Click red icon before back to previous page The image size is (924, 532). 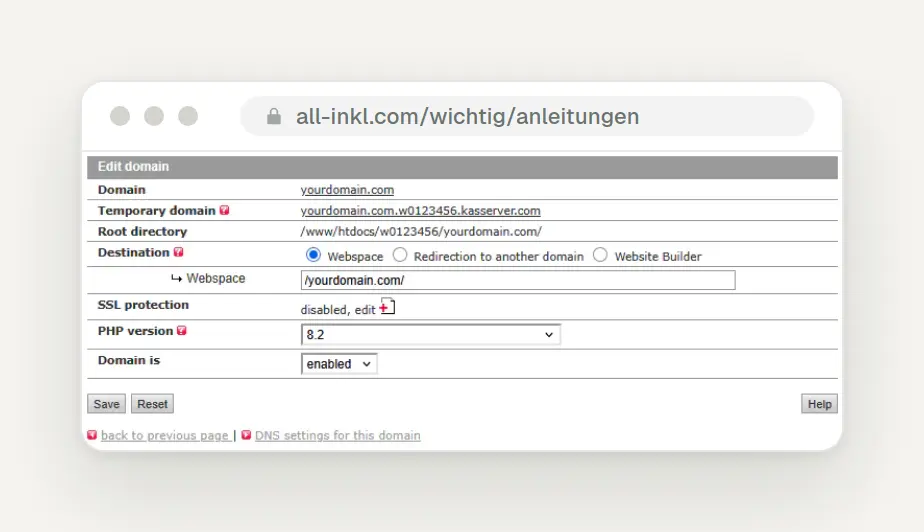click(x=92, y=435)
